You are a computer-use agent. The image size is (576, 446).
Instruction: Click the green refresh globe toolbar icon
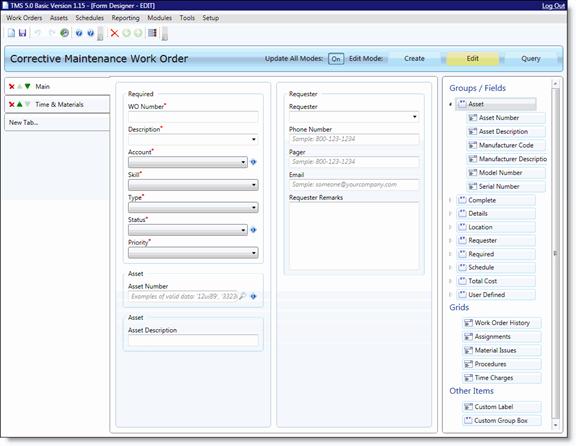[x=64, y=33]
